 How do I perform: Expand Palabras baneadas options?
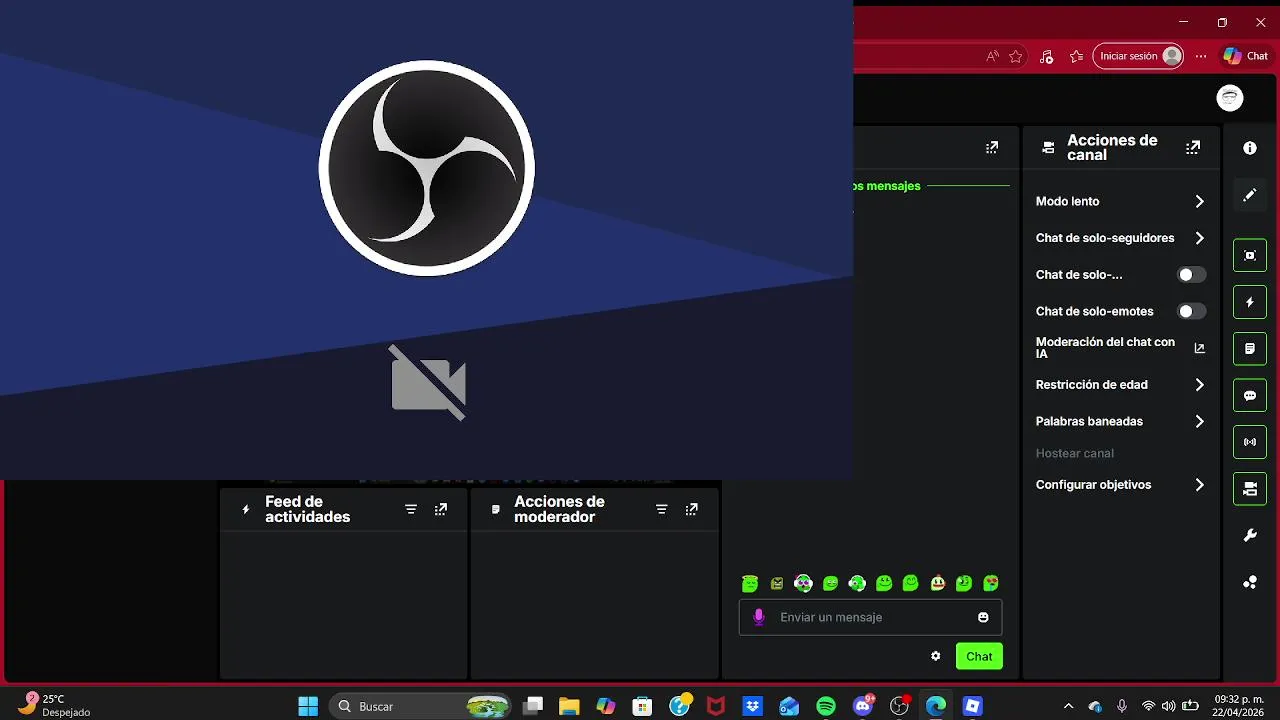pyautogui.click(x=1120, y=422)
